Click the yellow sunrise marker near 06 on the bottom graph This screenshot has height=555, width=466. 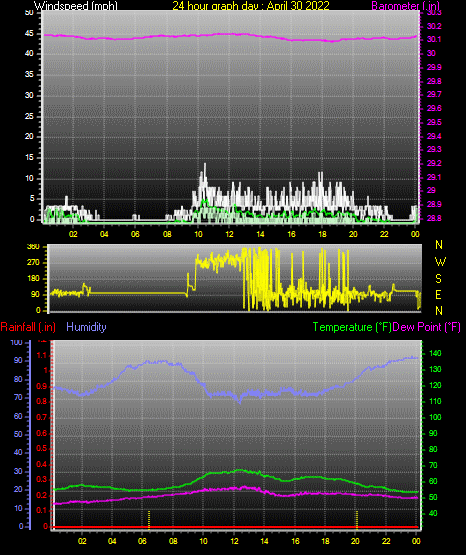point(149,520)
